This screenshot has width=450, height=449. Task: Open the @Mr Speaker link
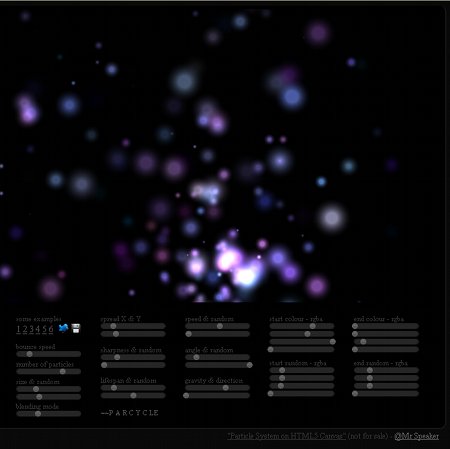point(417,436)
